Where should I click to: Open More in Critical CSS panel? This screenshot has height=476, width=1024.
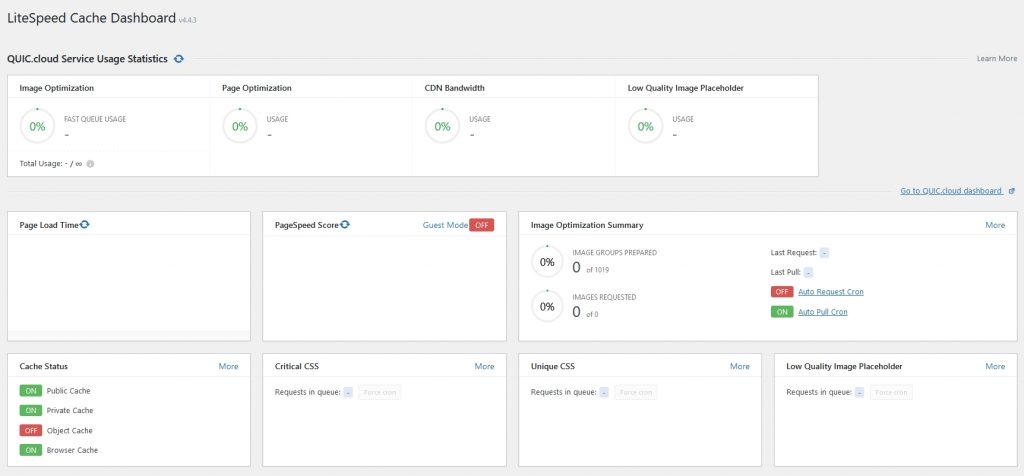484,366
